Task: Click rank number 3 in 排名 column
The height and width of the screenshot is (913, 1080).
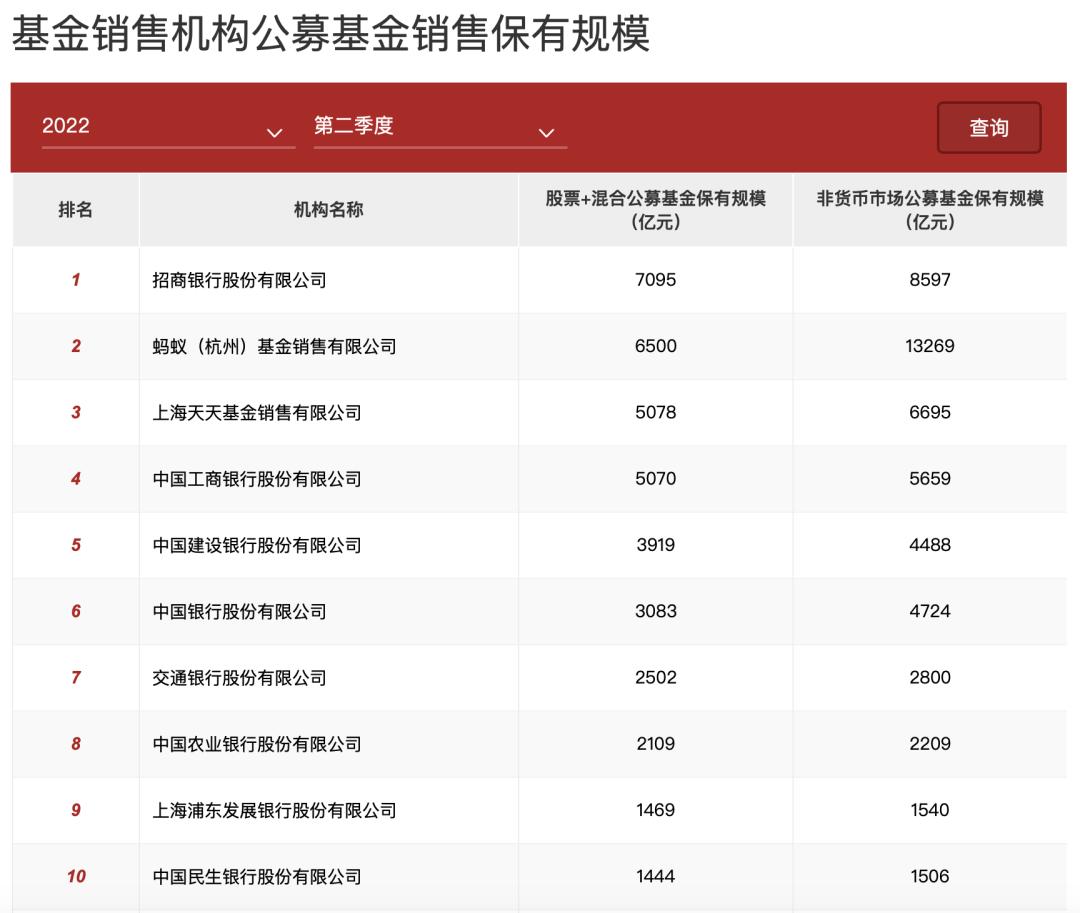Action: coord(76,412)
